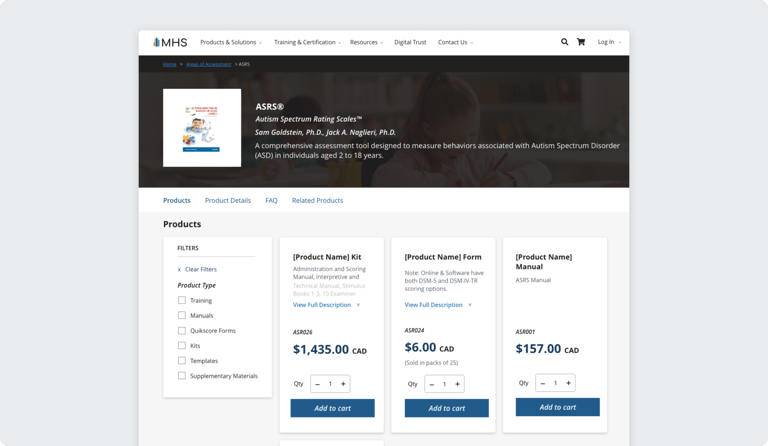
Task: Click the [Product Name] Form title
Action: point(443,257)
